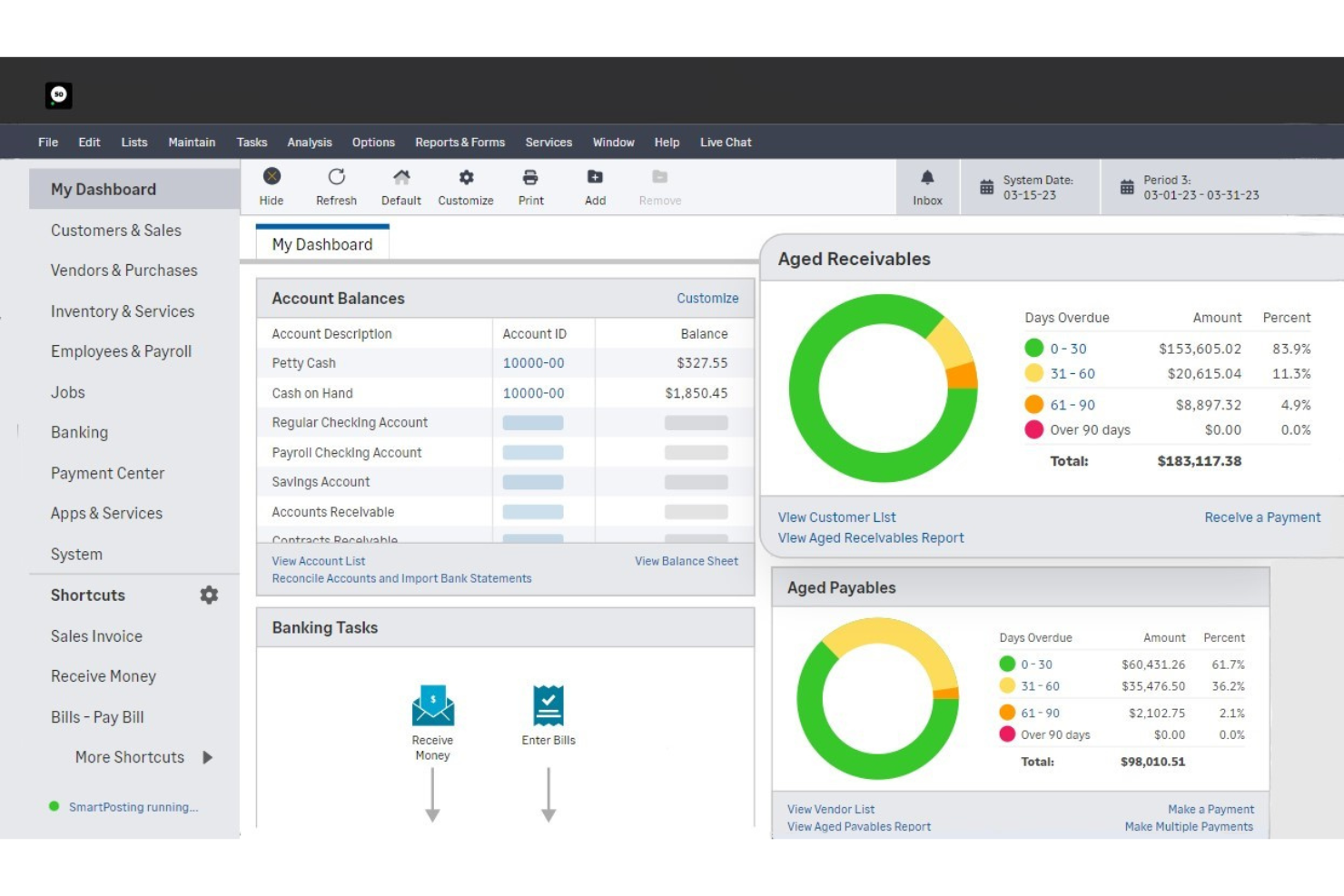Open the Jobs section
Screen dimensions: 1344x896
tap(68, 392)
